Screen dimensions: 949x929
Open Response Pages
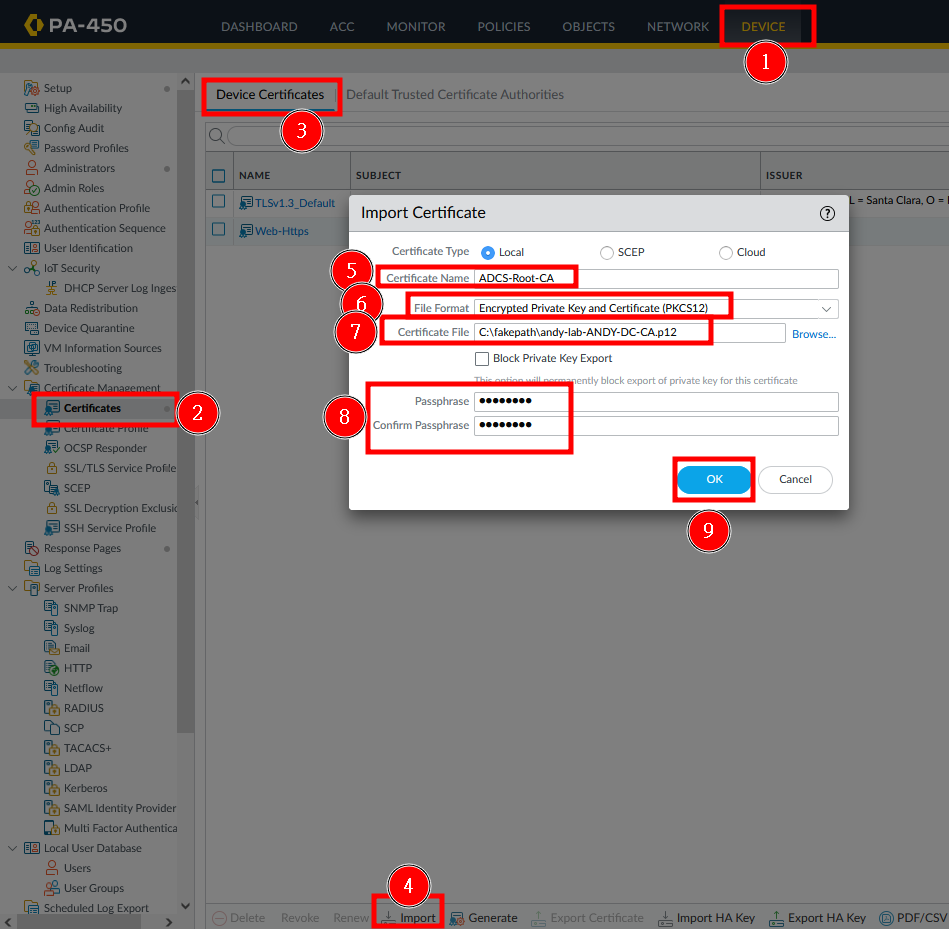point(82,548)
